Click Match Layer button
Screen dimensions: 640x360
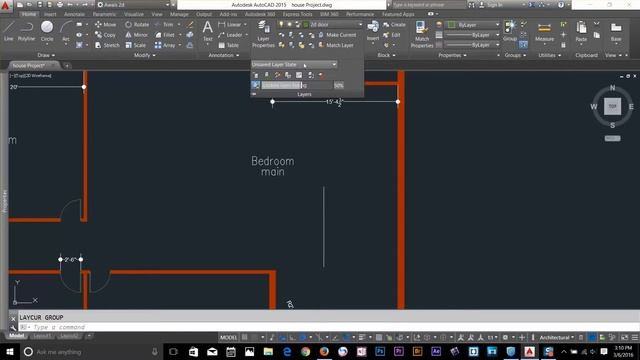click(336, 45)
